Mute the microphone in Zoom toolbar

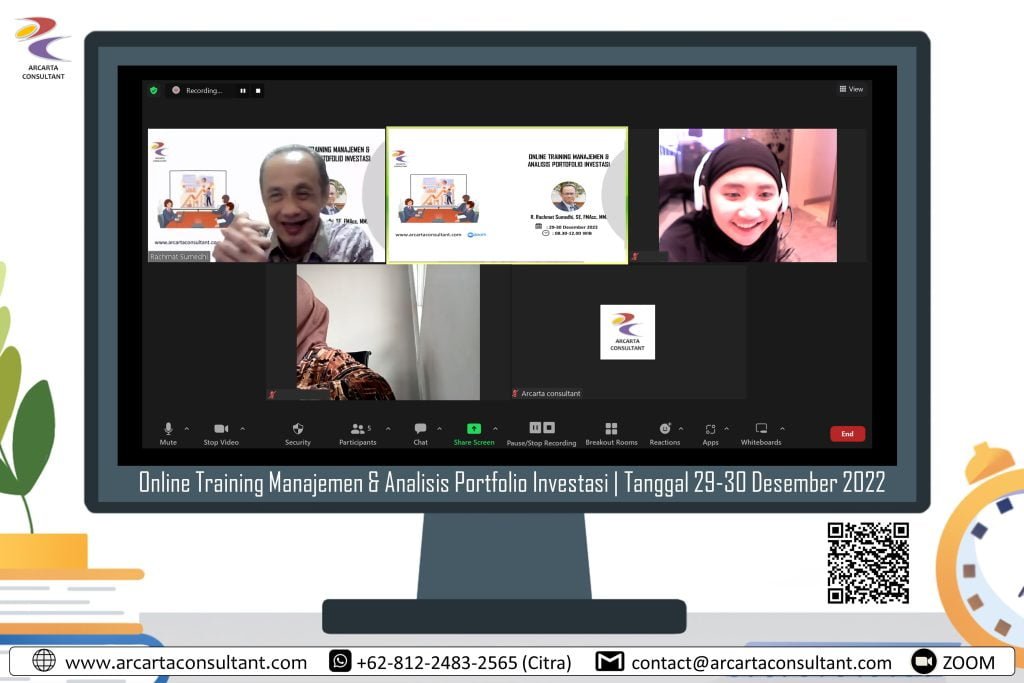[168, 429]
